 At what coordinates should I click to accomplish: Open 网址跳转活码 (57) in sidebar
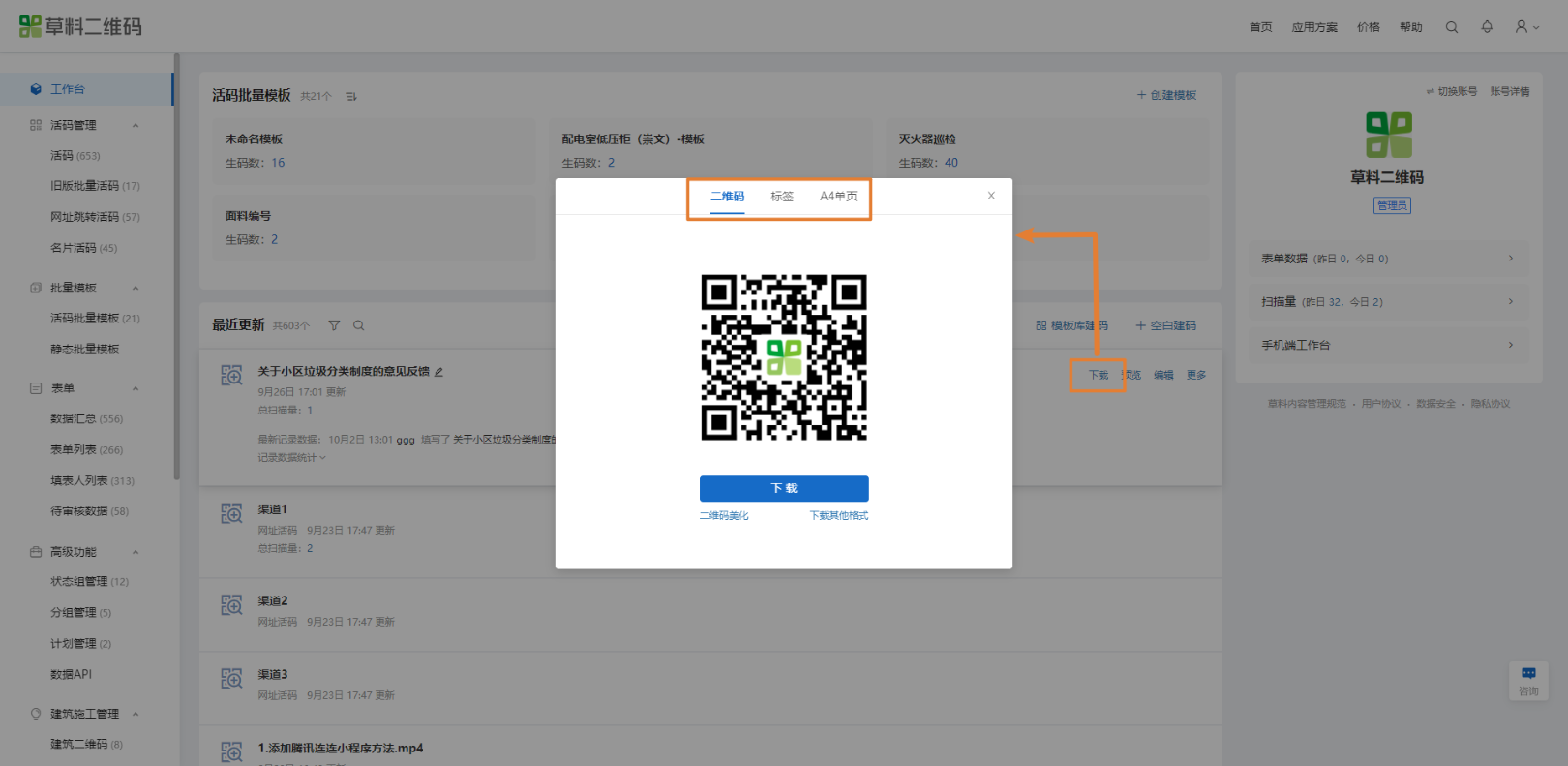(x=95, y=217)
